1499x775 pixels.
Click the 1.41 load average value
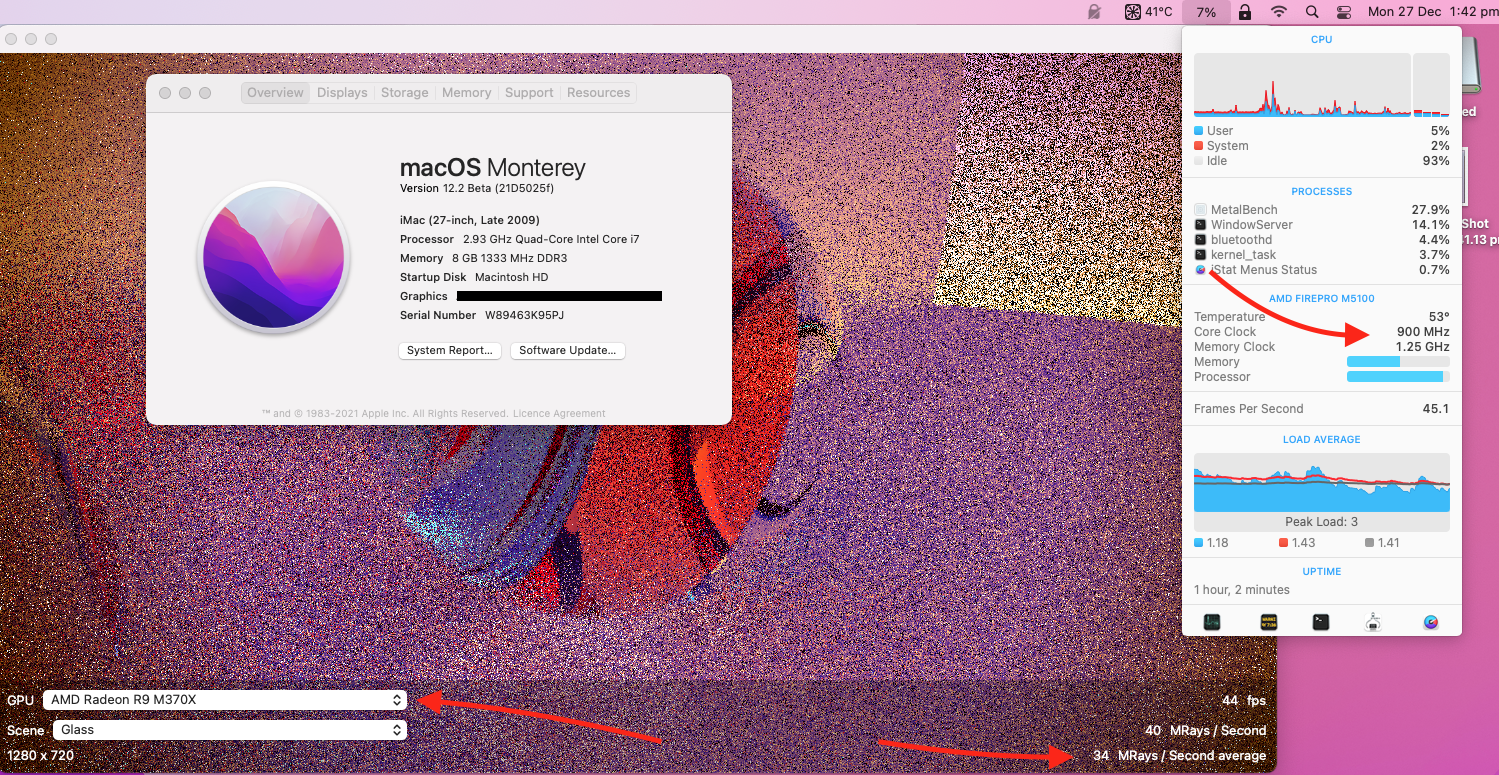click(1389, 543)
